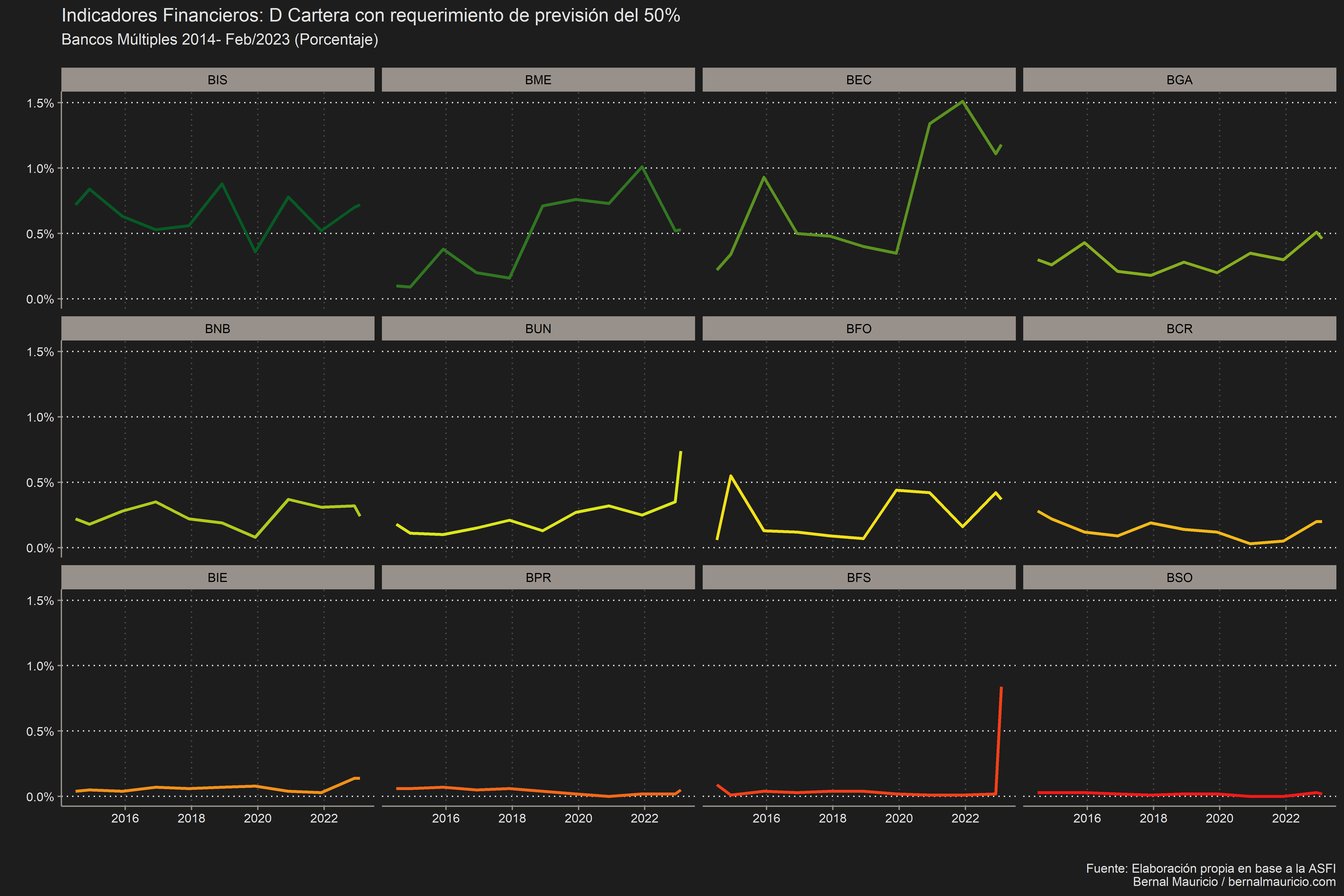Click the BFS line's final spike endpoint
Image resolution: width=1344 pixels, height=896 pixels.
point(1001,687)
